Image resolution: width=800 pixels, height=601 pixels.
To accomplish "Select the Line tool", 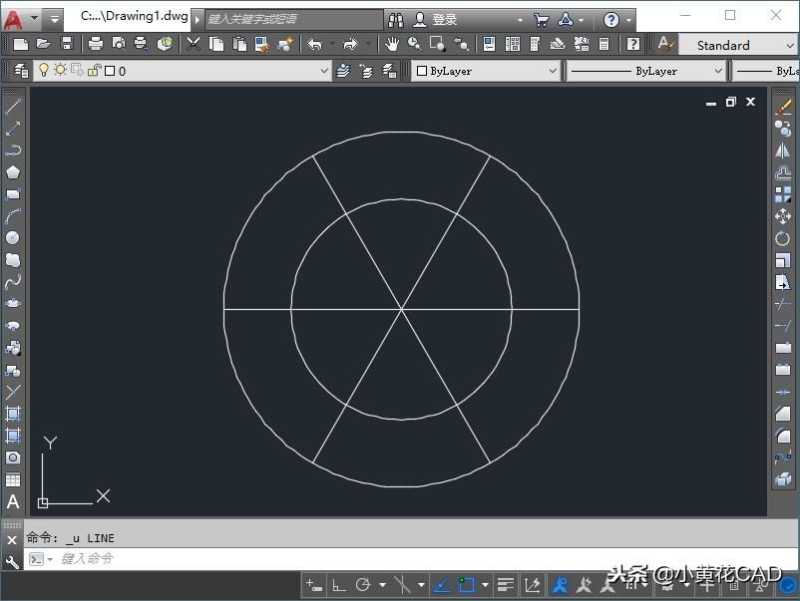I will 11,105.
